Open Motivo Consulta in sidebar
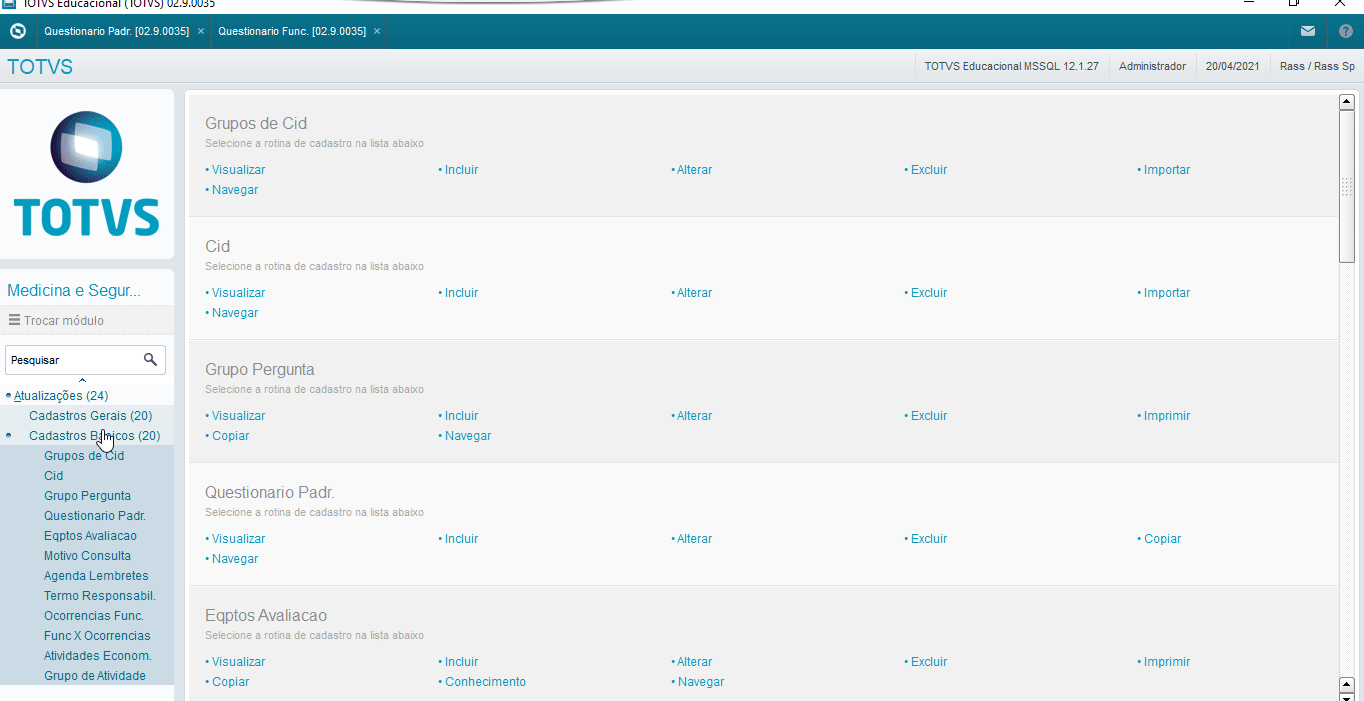 point(87,556)
